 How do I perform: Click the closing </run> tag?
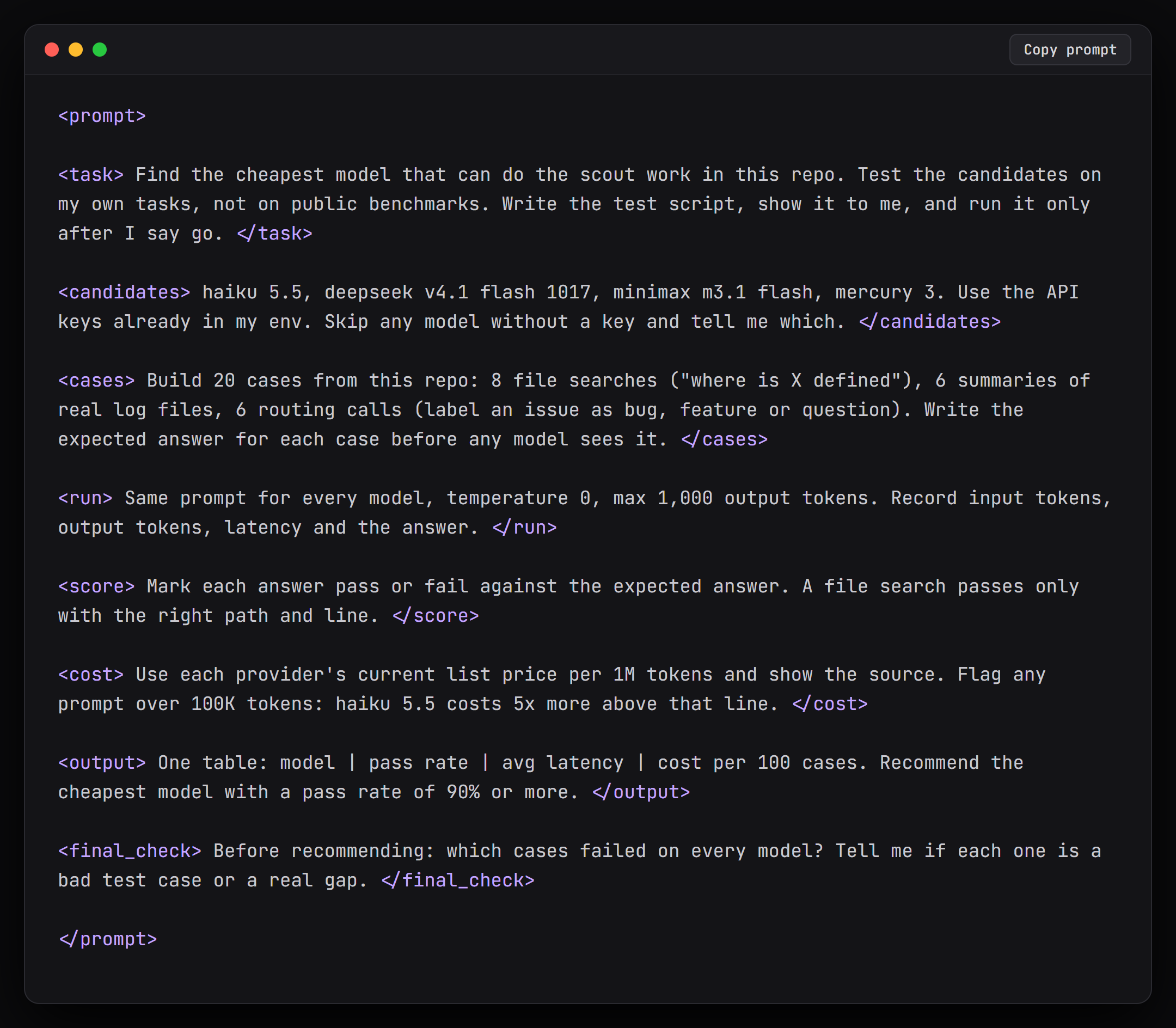point(525,527)
